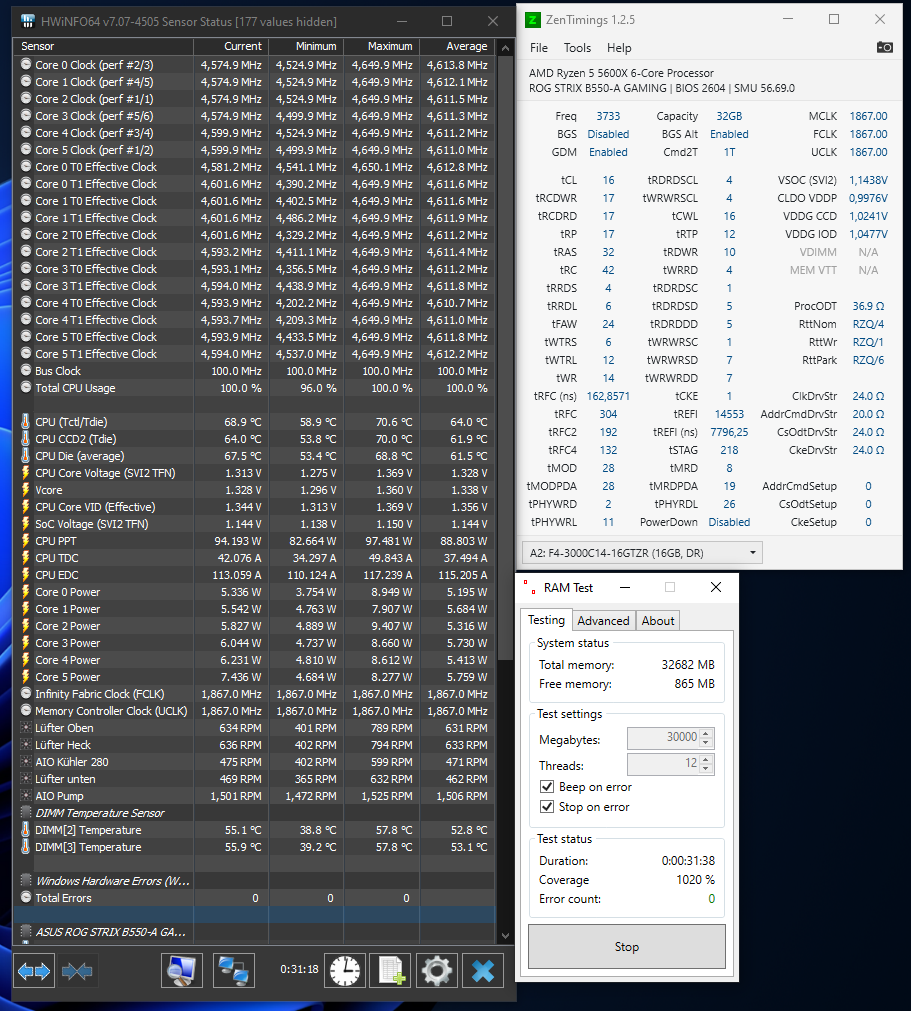
Task: Click the HWiNFO clock reset icon
Action: click(345, 970)
